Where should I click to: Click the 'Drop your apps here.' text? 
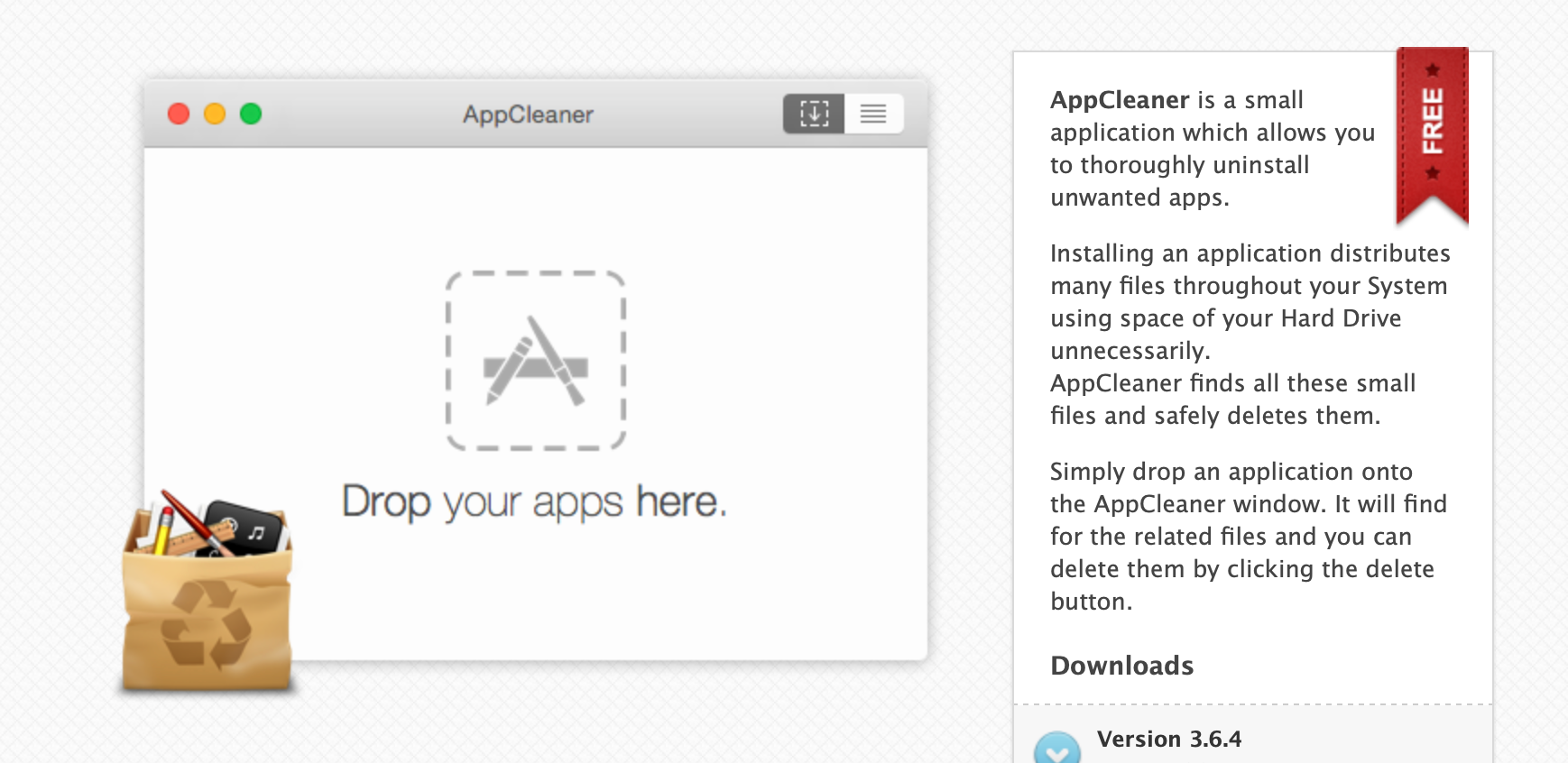[534, 502]
